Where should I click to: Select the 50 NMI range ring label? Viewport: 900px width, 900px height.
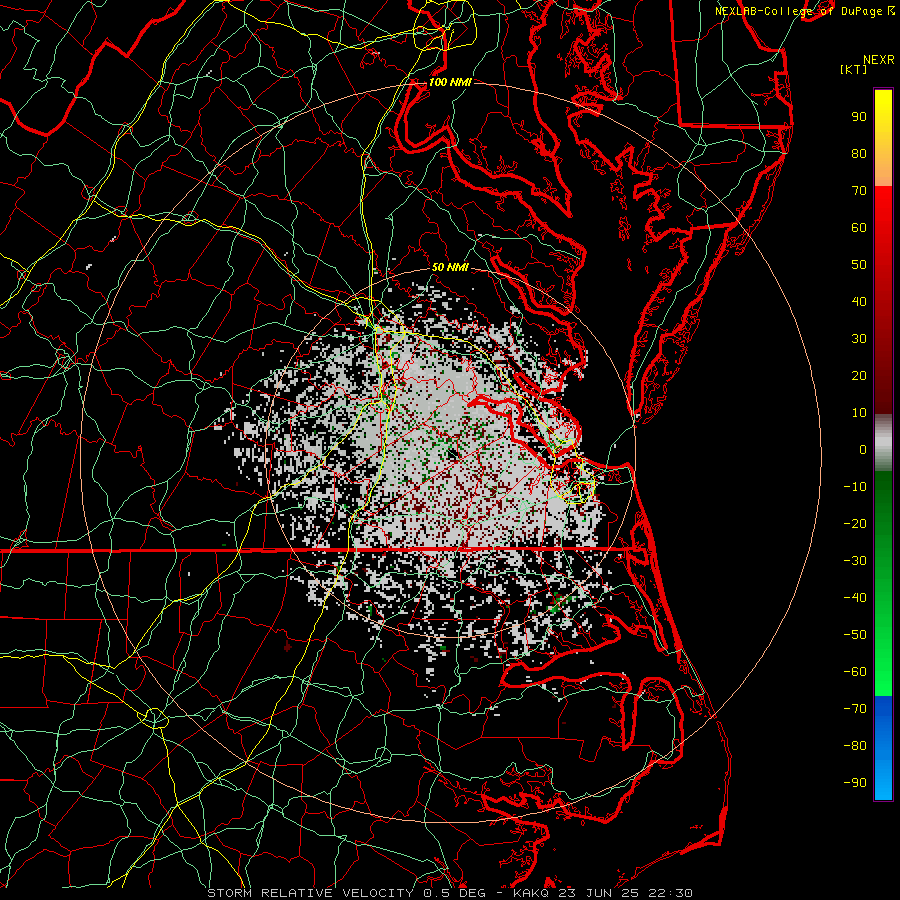tap(450, 267)
